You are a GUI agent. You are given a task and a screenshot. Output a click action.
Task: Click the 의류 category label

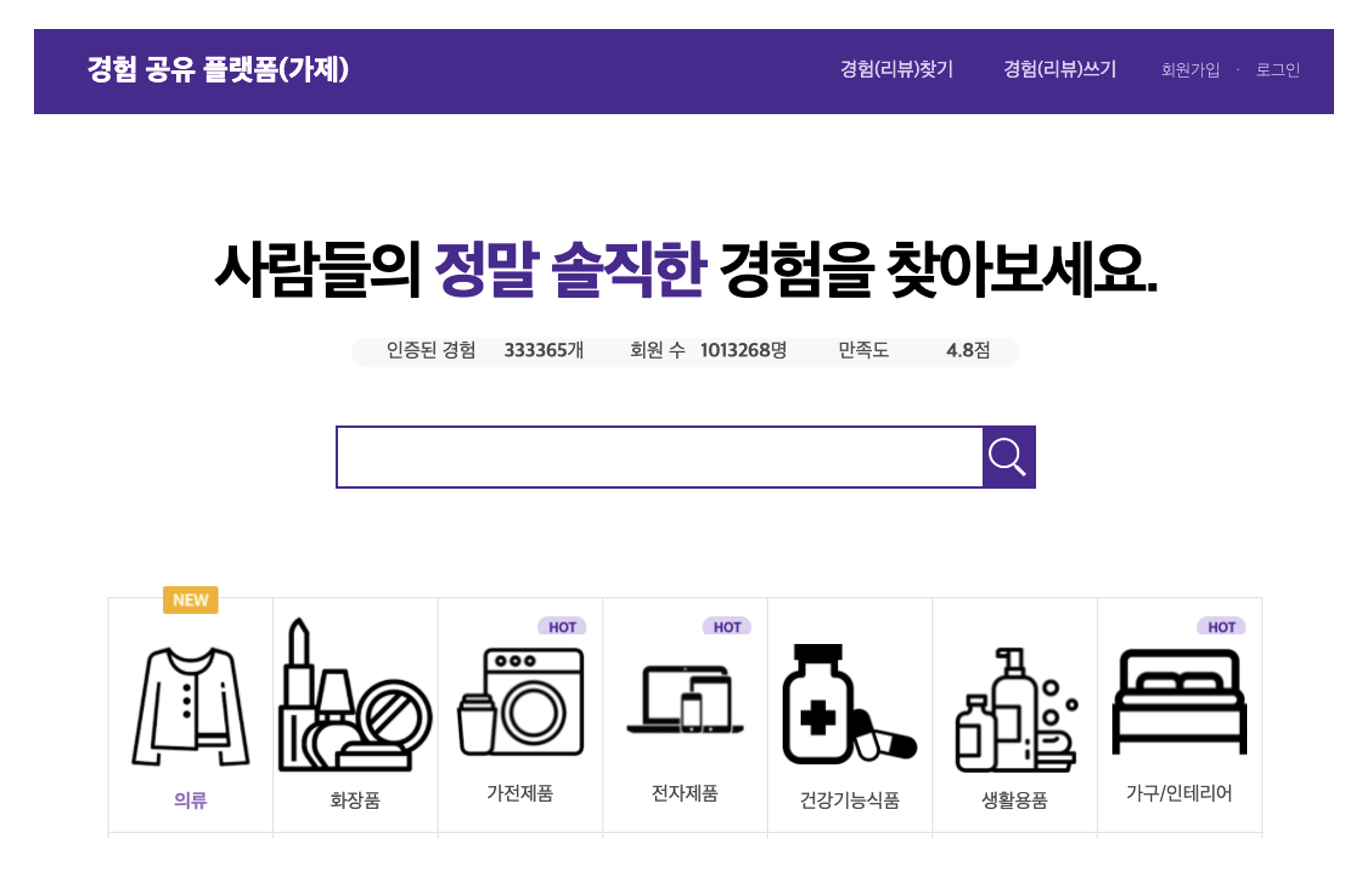190,800
